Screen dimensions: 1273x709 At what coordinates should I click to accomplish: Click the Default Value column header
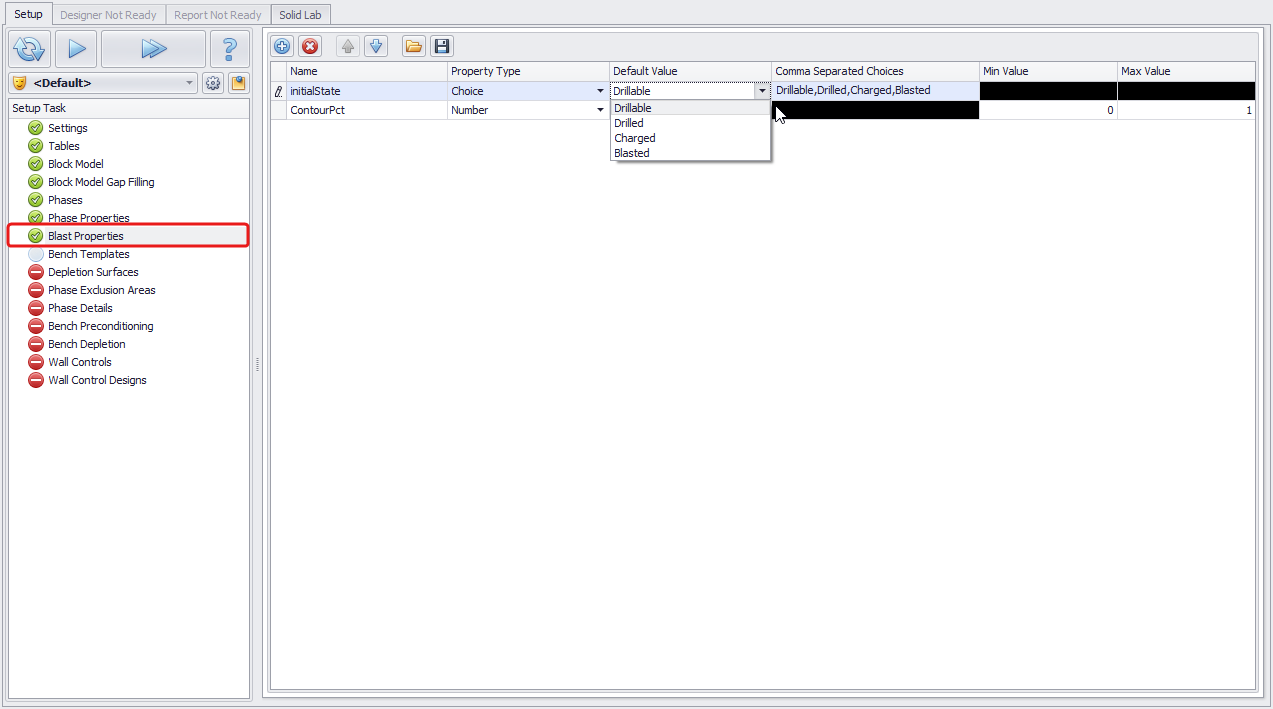691,71
